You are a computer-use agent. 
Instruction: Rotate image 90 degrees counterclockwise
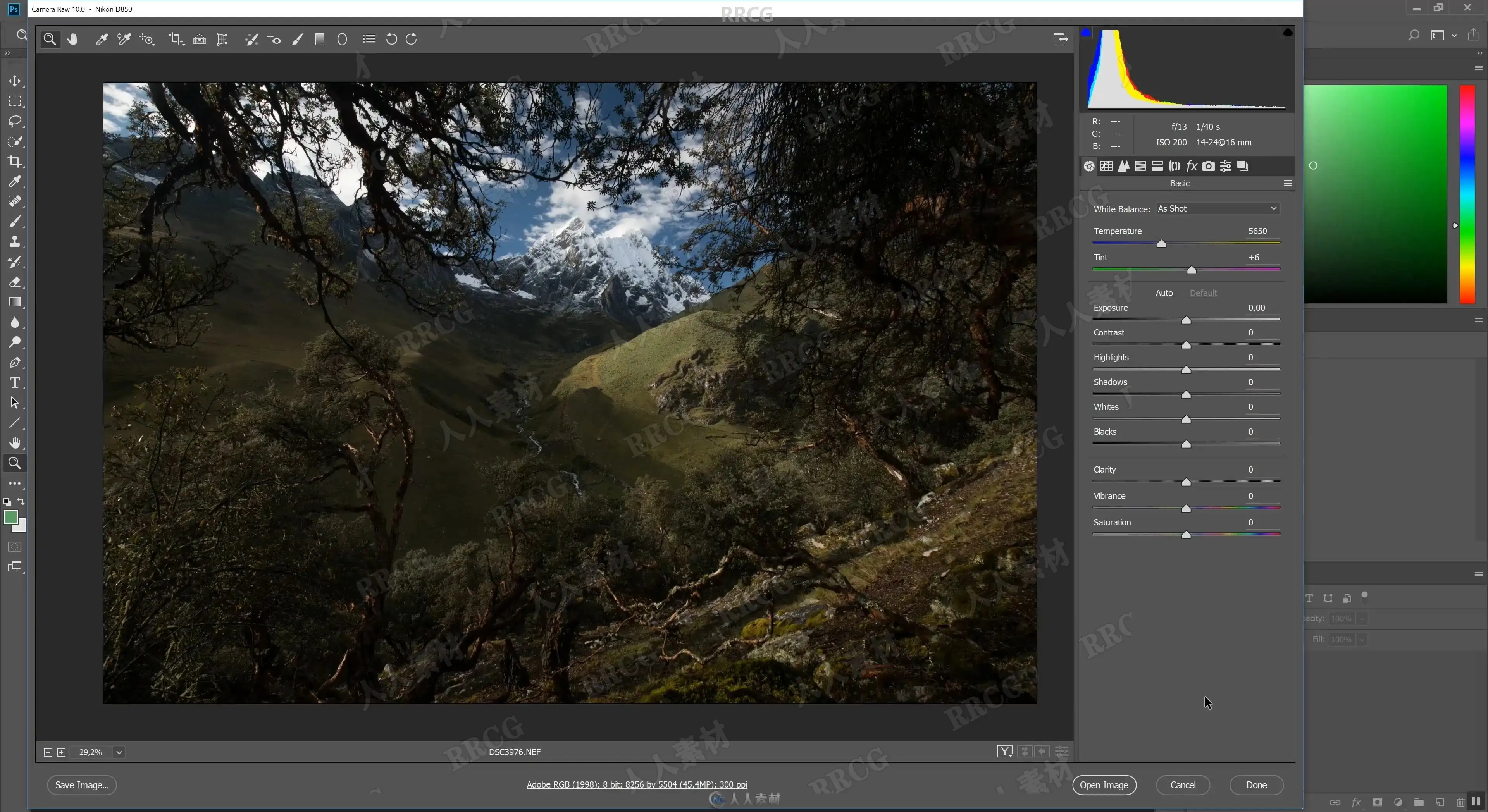(x=391, y=39)
